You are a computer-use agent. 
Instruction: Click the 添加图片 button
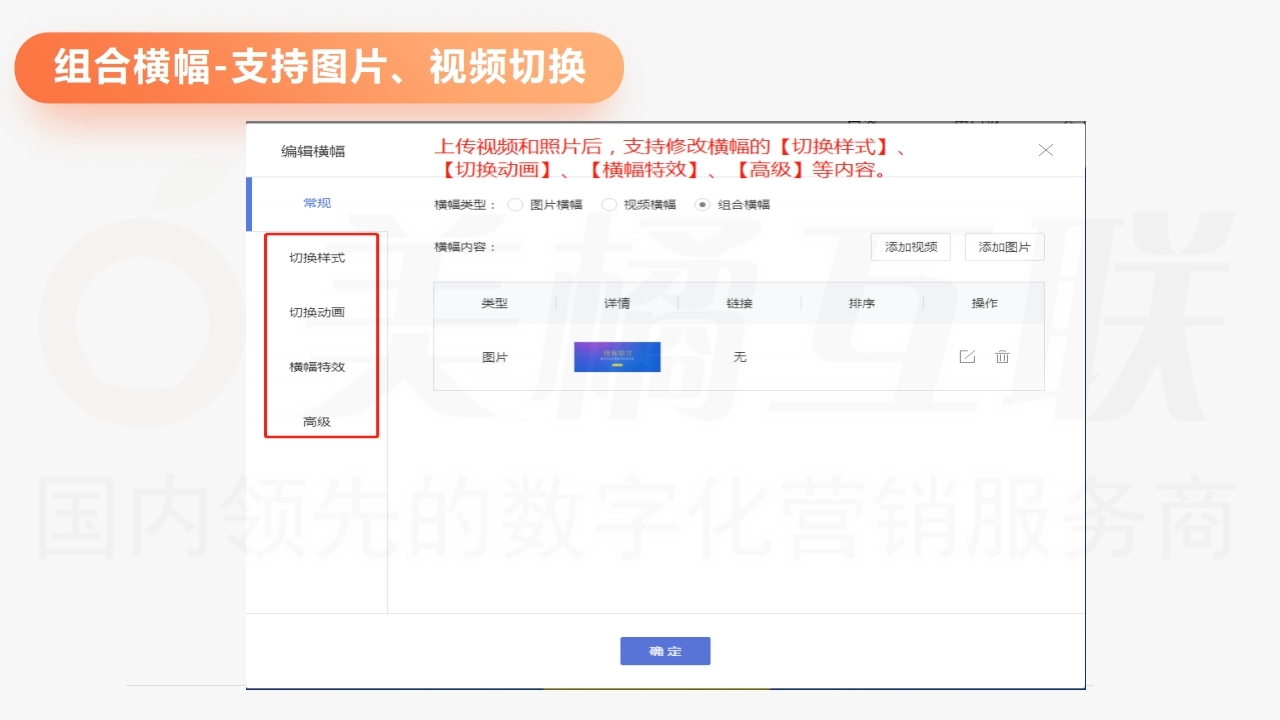tap(1005, 247)
